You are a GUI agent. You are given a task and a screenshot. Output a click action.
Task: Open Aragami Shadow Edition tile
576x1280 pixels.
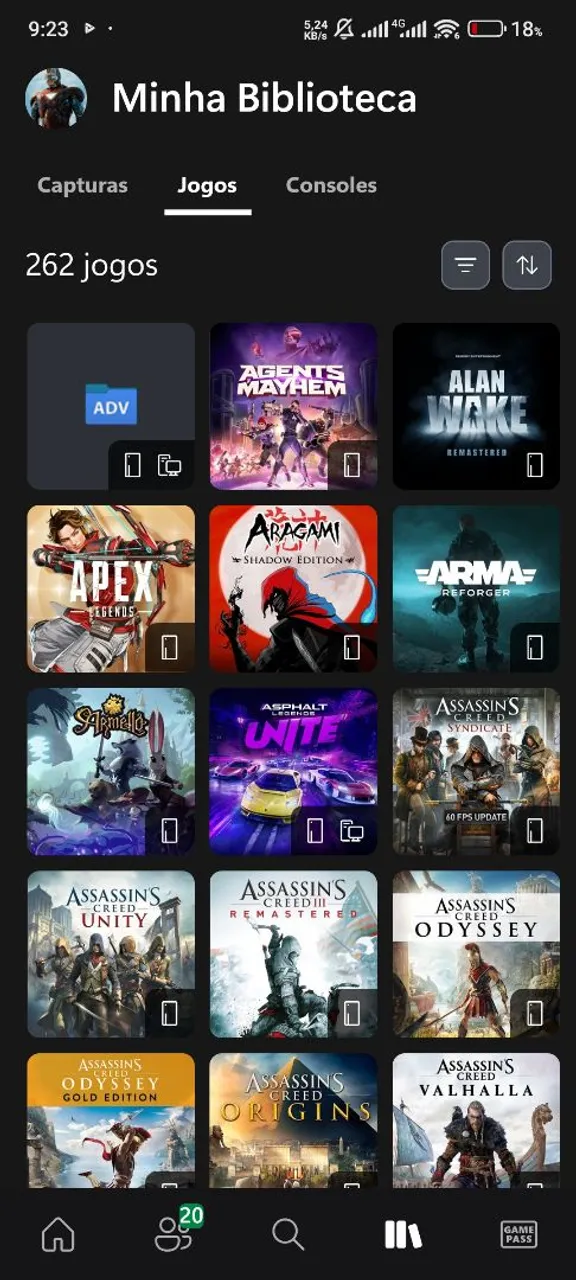[x=294, y=589]
